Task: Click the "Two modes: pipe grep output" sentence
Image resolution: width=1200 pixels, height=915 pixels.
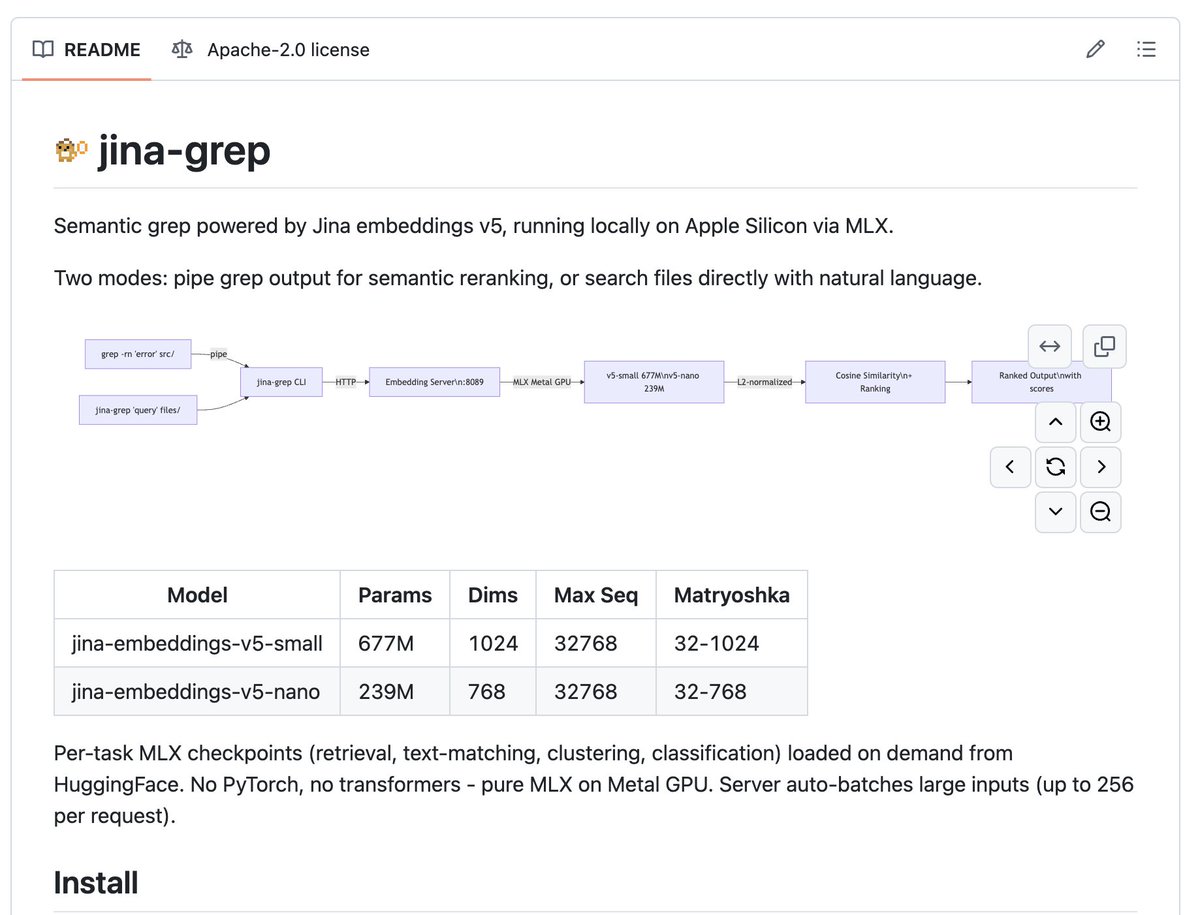Action: pyautogui.click(x=518, y=278)
